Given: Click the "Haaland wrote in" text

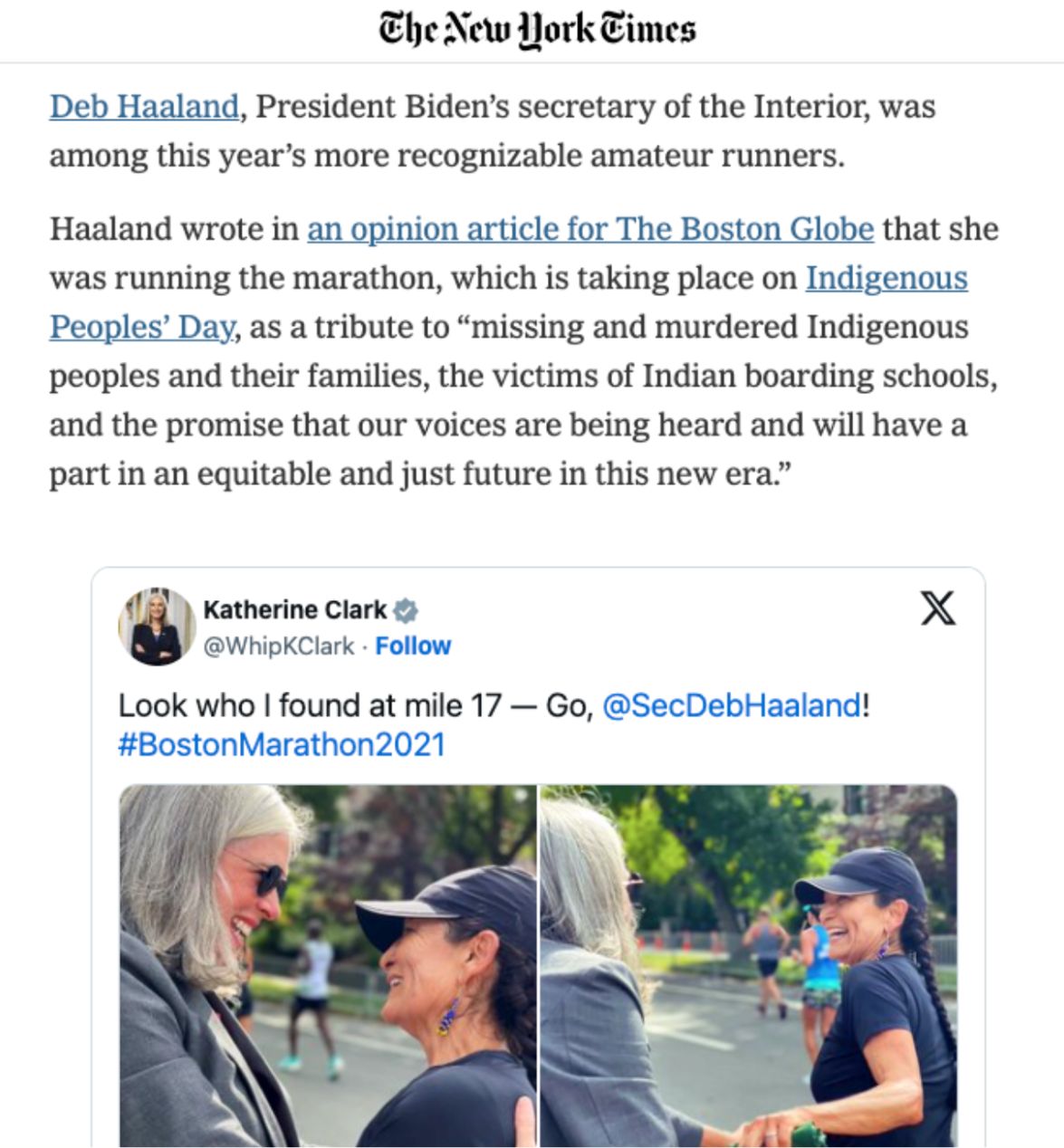Looking at the screenshot, I should (174, 229).
